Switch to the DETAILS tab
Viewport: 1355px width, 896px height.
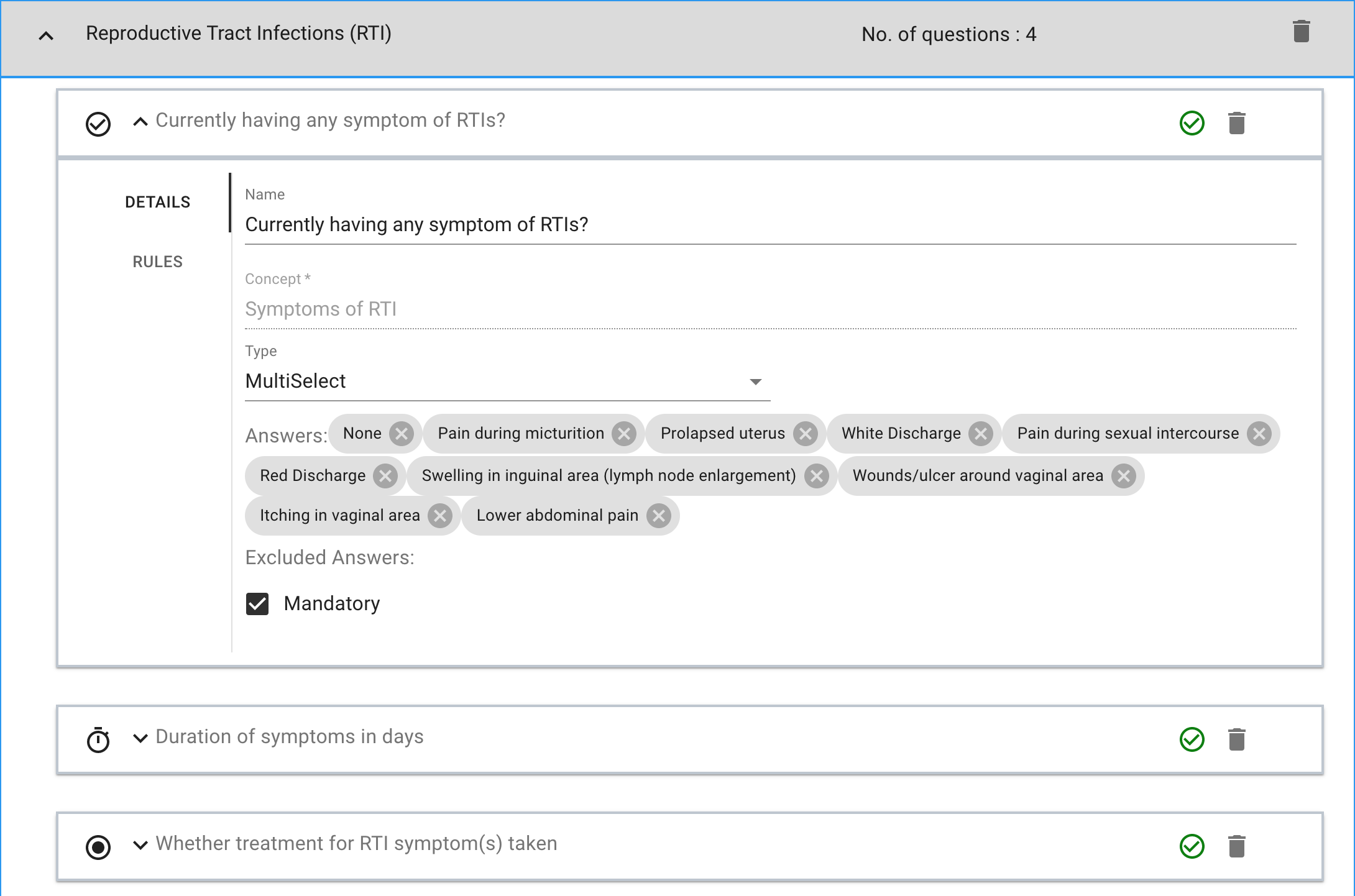157,202
